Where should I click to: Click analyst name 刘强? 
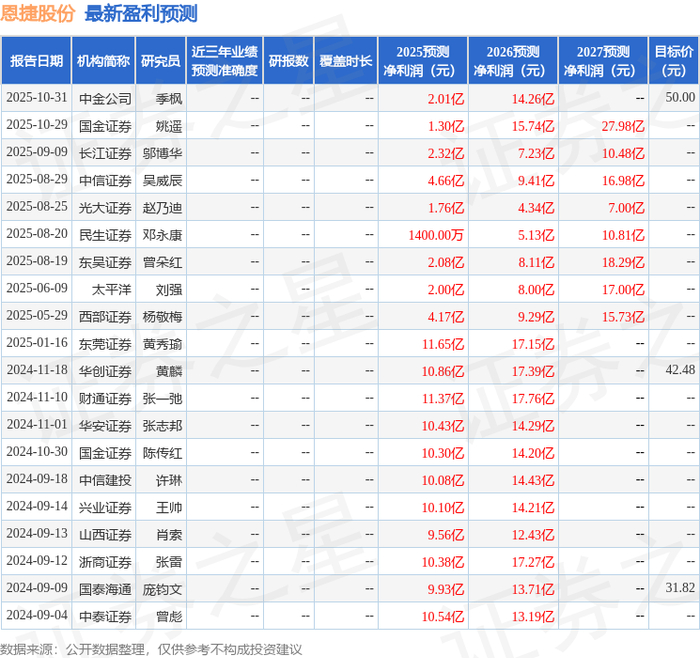pyautogui.click(x=169, y=290)
